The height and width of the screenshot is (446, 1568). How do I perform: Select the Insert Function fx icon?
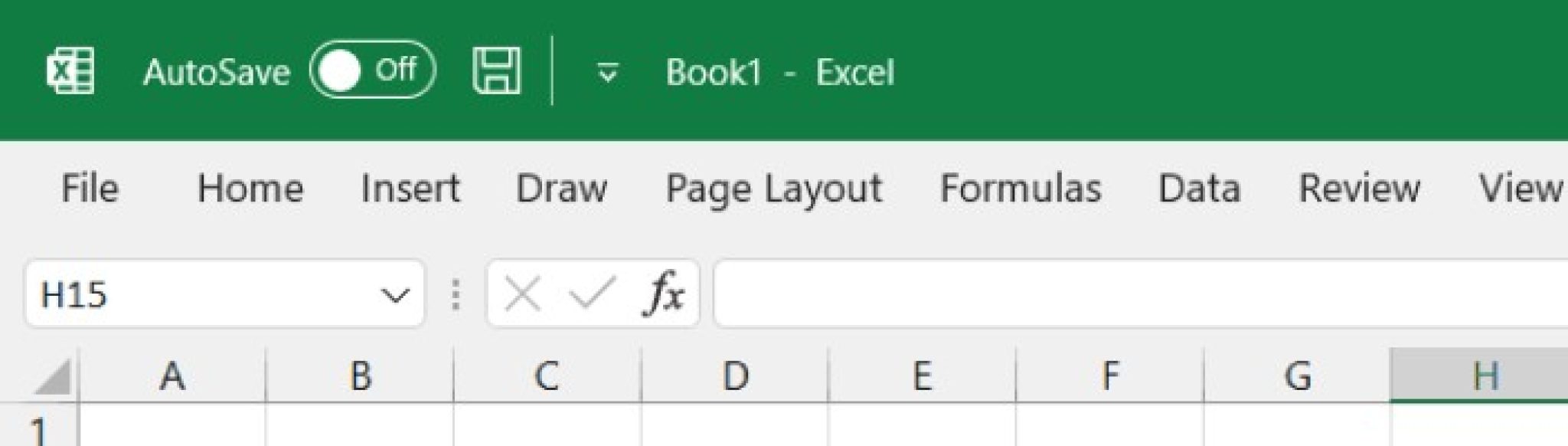(663, 294)
